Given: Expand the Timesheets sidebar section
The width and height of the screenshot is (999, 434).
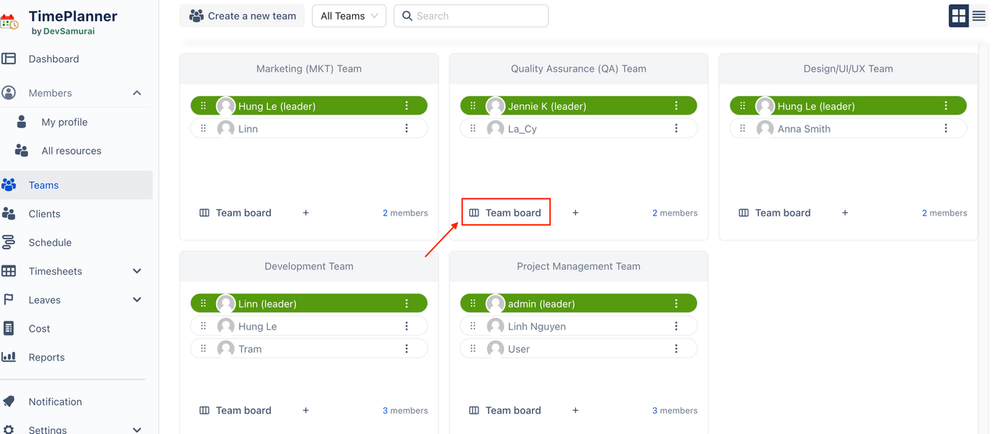Looking at the screenshot, I should click(x=137, y=271).
